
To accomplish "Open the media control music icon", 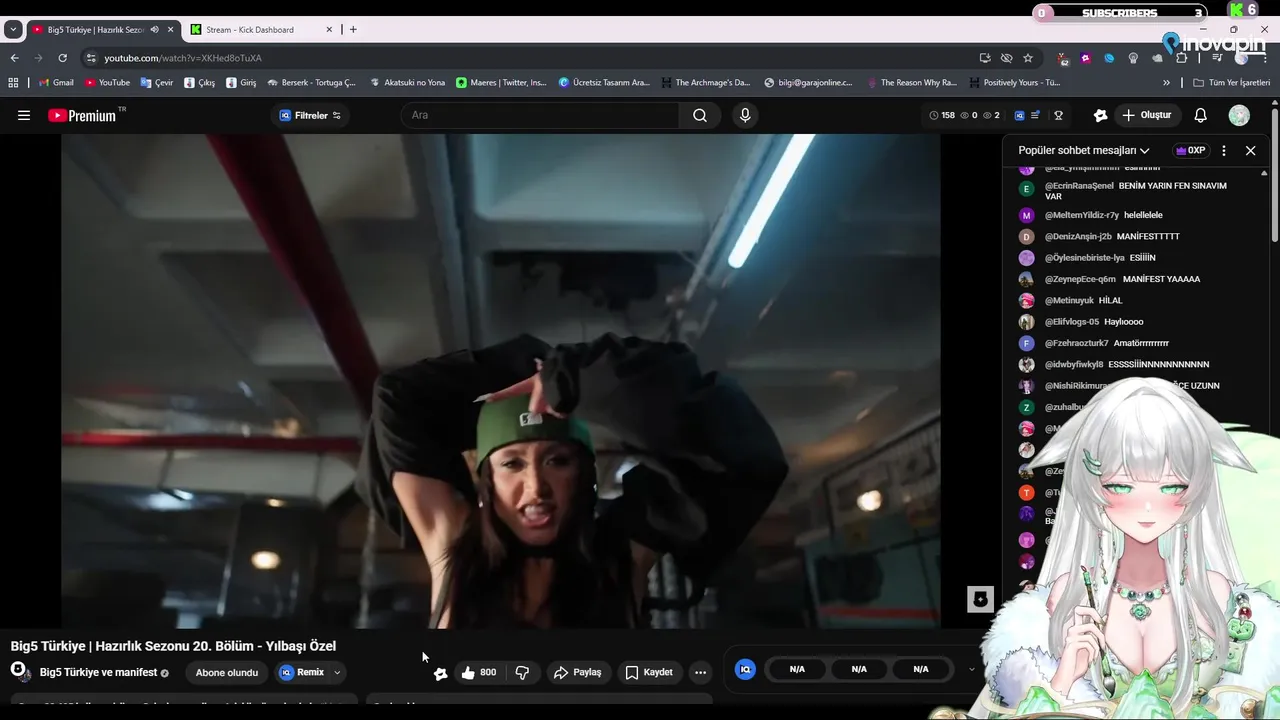I will [x=1217, y=58].
